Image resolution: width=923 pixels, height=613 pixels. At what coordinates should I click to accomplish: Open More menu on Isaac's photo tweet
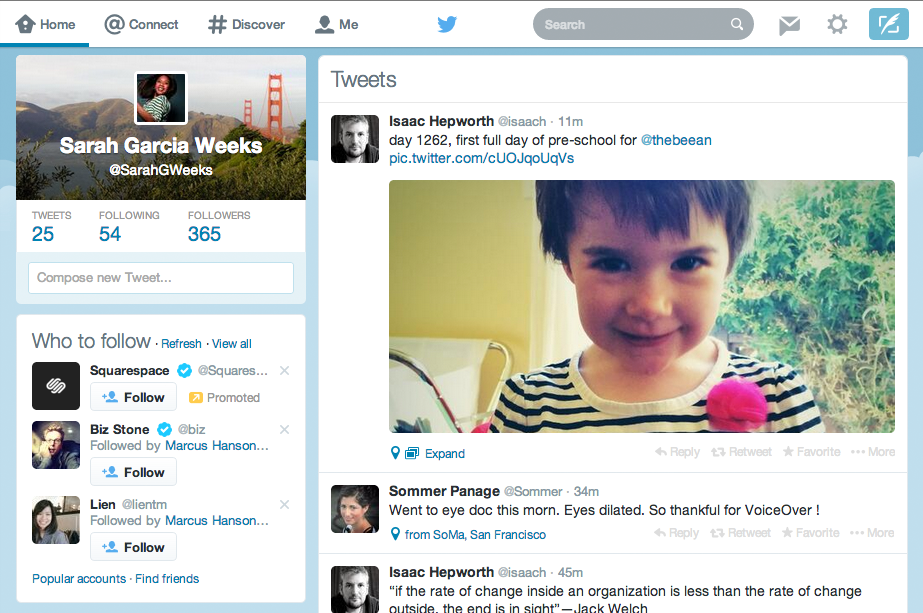pyautogui.click(x=873, y=452)
